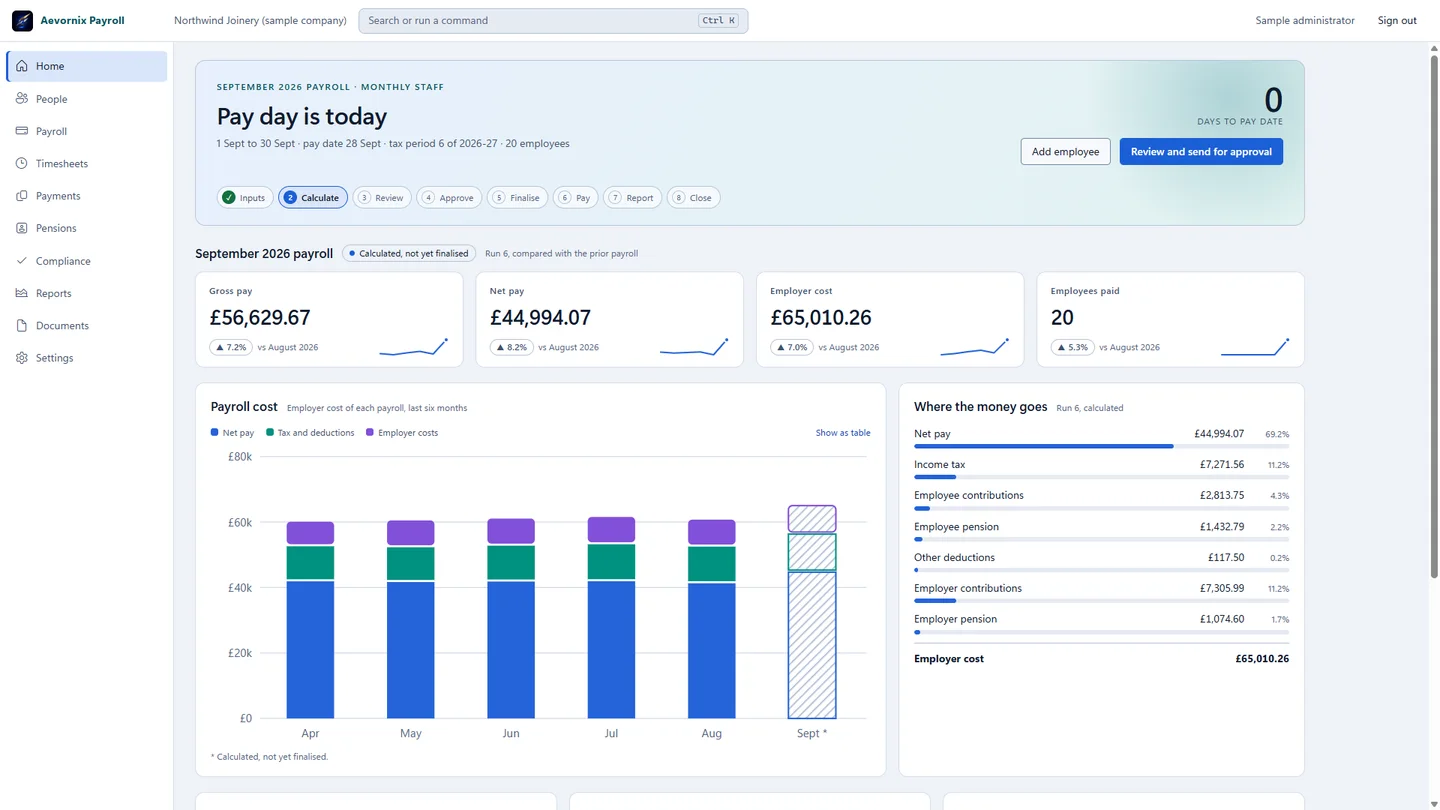Click the Income tax progress bar
Image resolution: width=1440 pixels, height=810 pixels.
(1101, 477)
